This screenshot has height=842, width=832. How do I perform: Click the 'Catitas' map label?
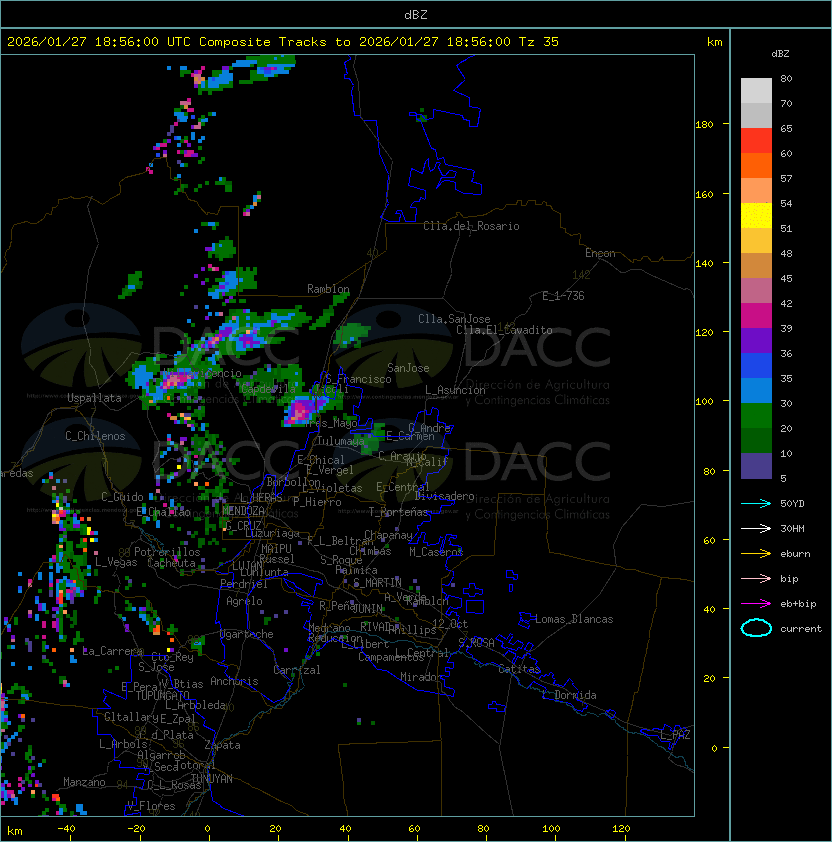[519, 669]
